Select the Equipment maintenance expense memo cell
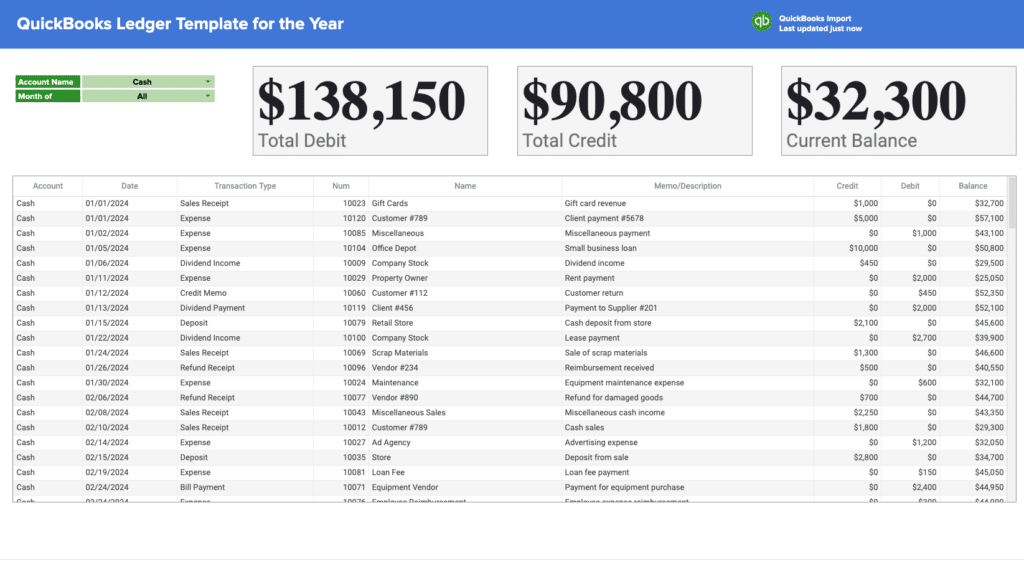 688,383
